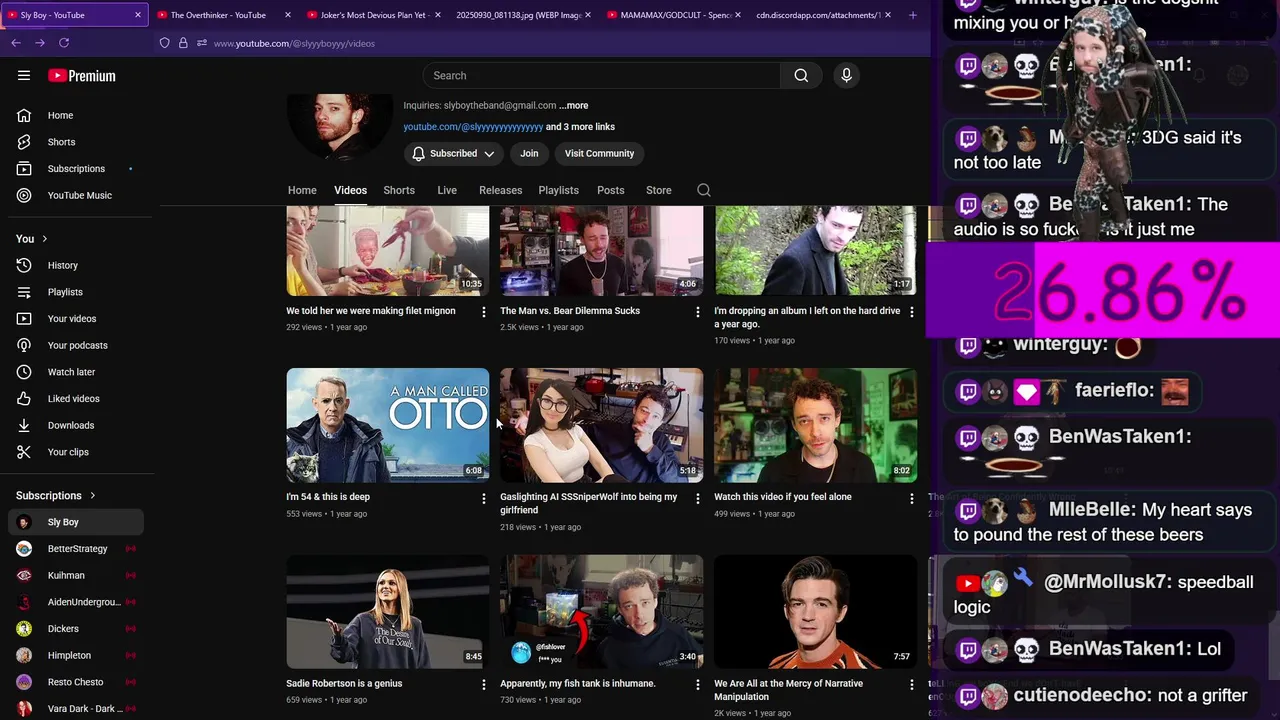Go back with browser back arrow
This screenshot has height=720, width=1280.
point(16,43)
